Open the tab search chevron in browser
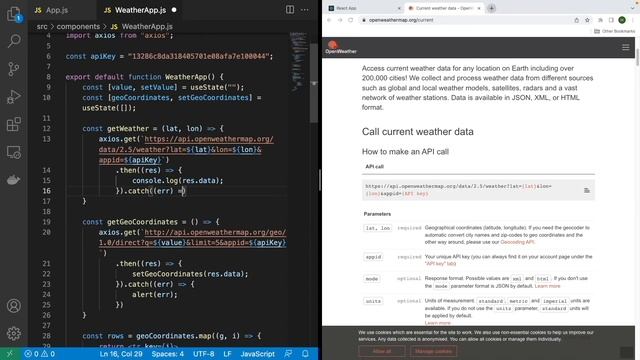 tap(633, 8)
